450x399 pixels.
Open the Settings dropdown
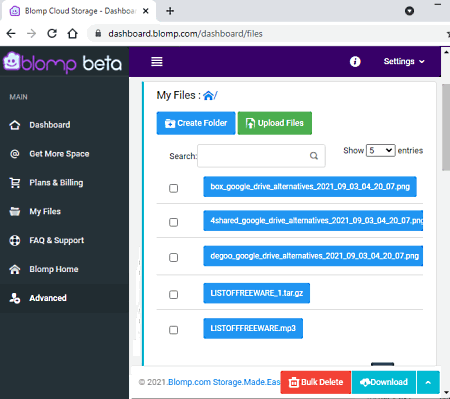click(x=404, y=61)
